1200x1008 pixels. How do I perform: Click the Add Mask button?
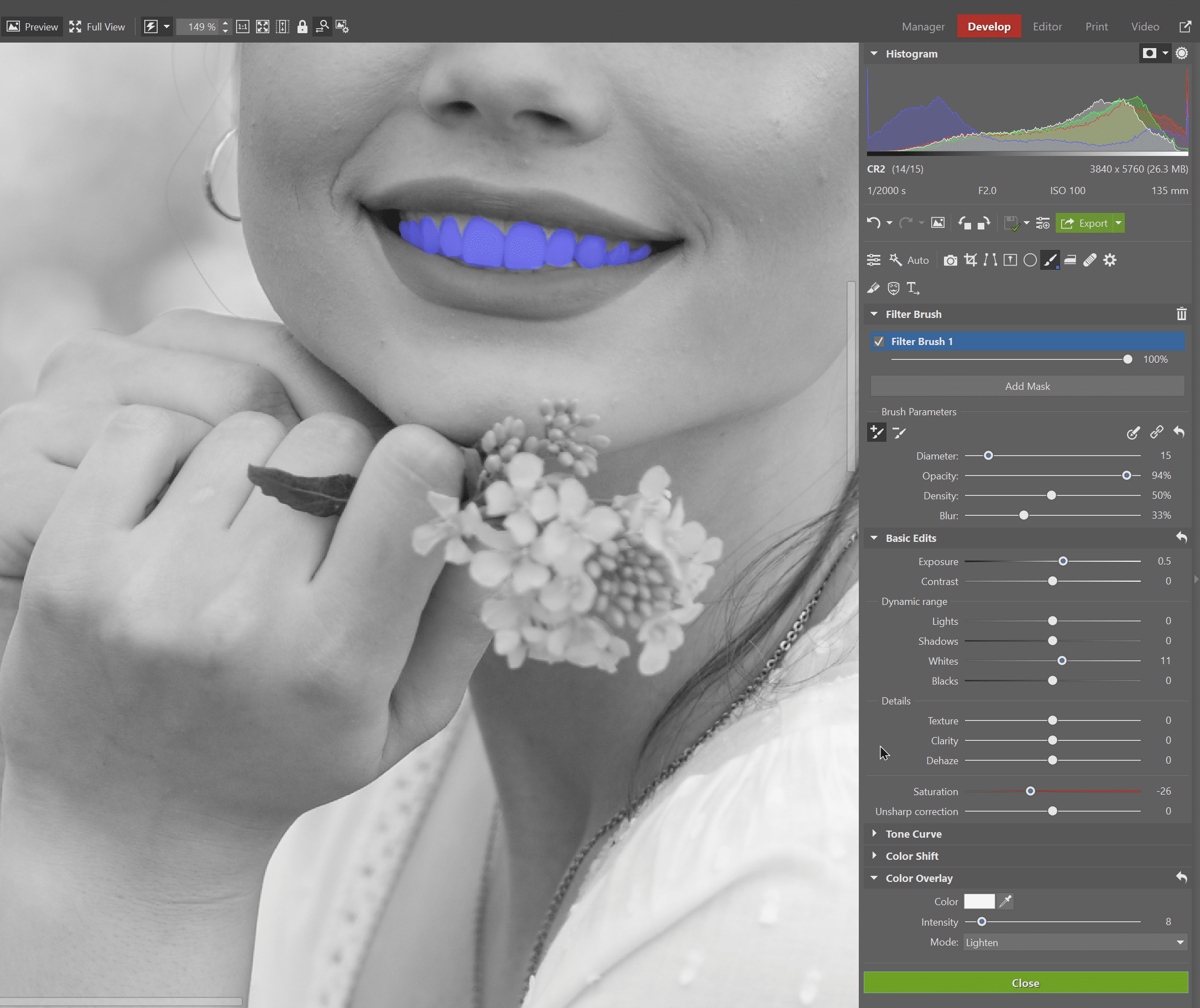point(1027,386)
